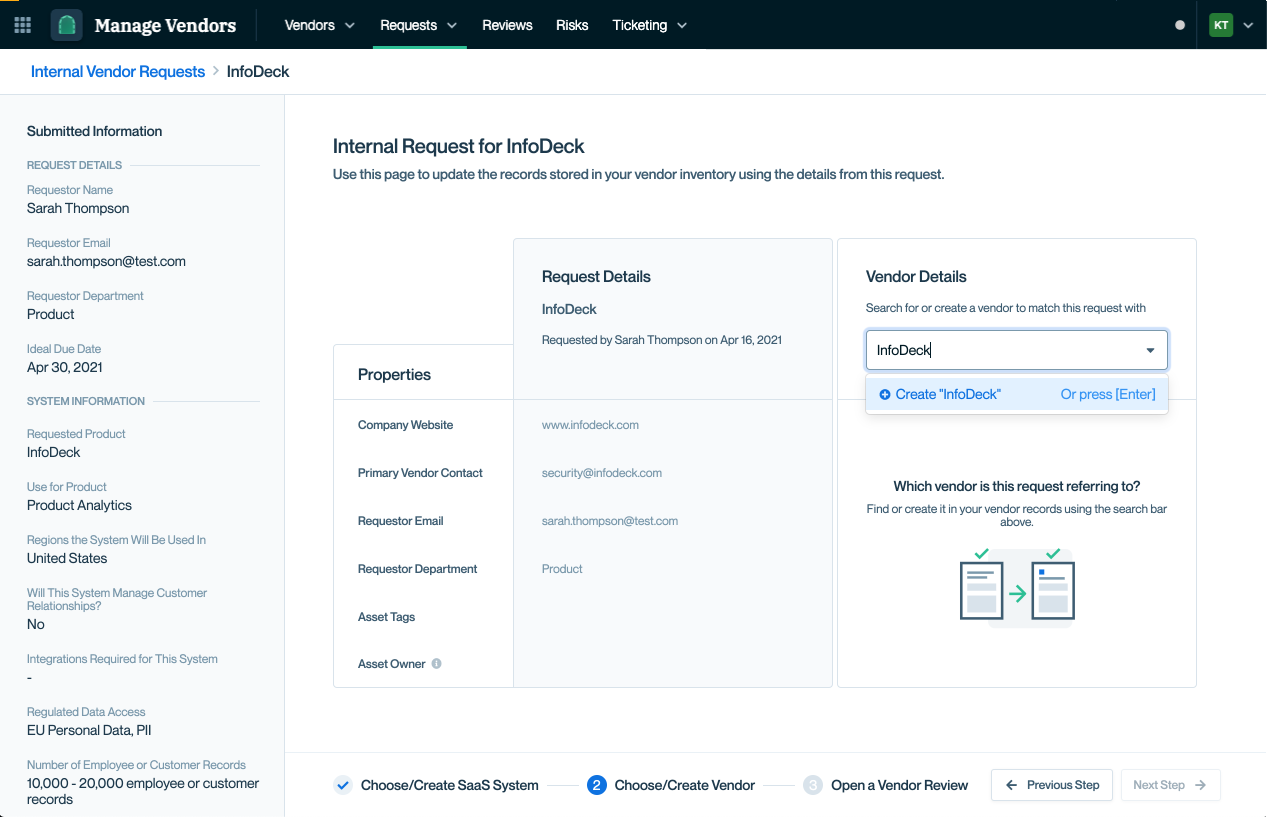Viewport: 1267px width, 817px height.
Task: Click United States region value
Action: pyautogui.click(x=67, y=558)
